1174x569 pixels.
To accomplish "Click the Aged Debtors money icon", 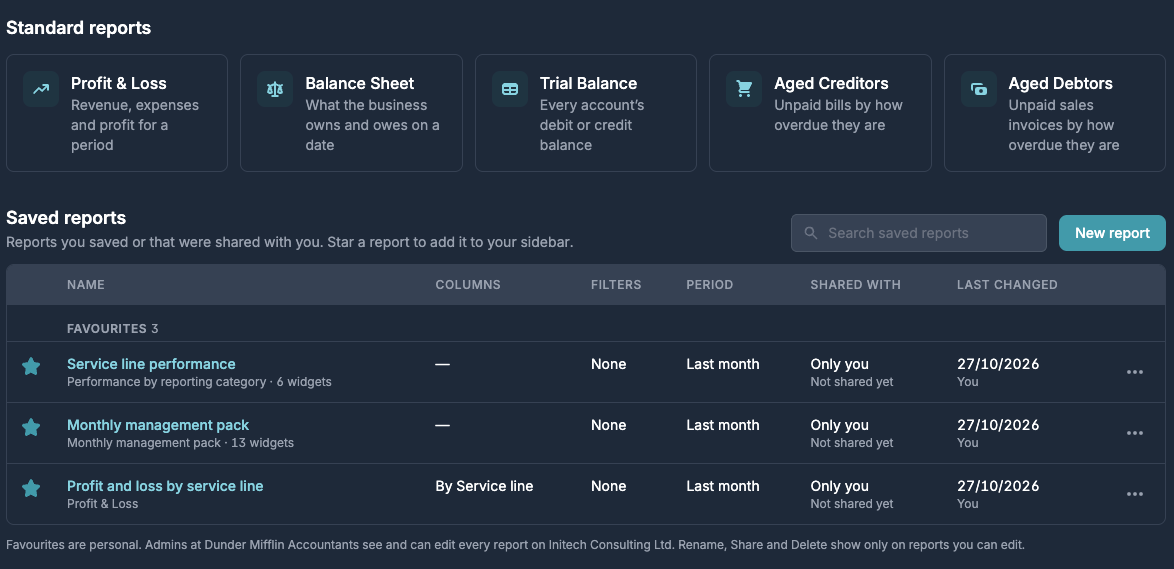I will [979, 89].
